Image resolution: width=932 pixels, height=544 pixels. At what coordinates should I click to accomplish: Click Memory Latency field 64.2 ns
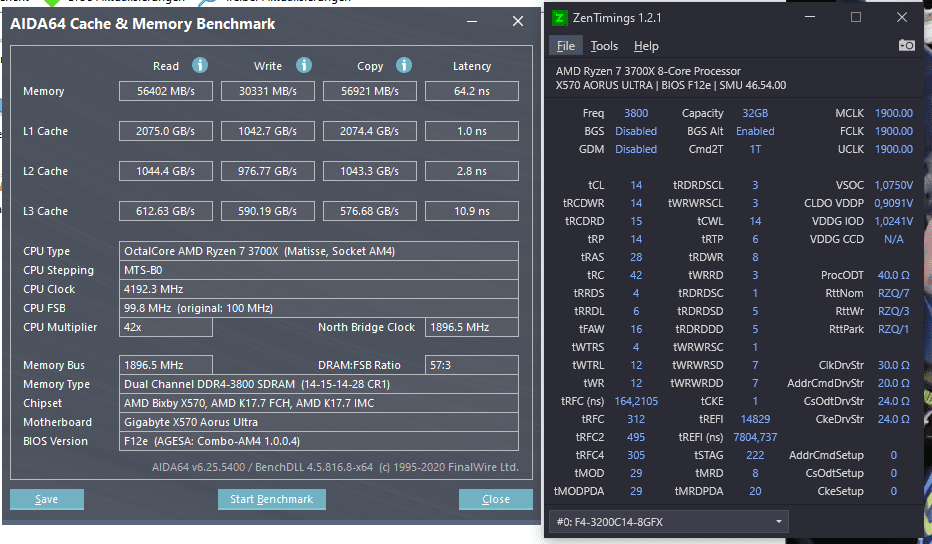pos(472,91)
